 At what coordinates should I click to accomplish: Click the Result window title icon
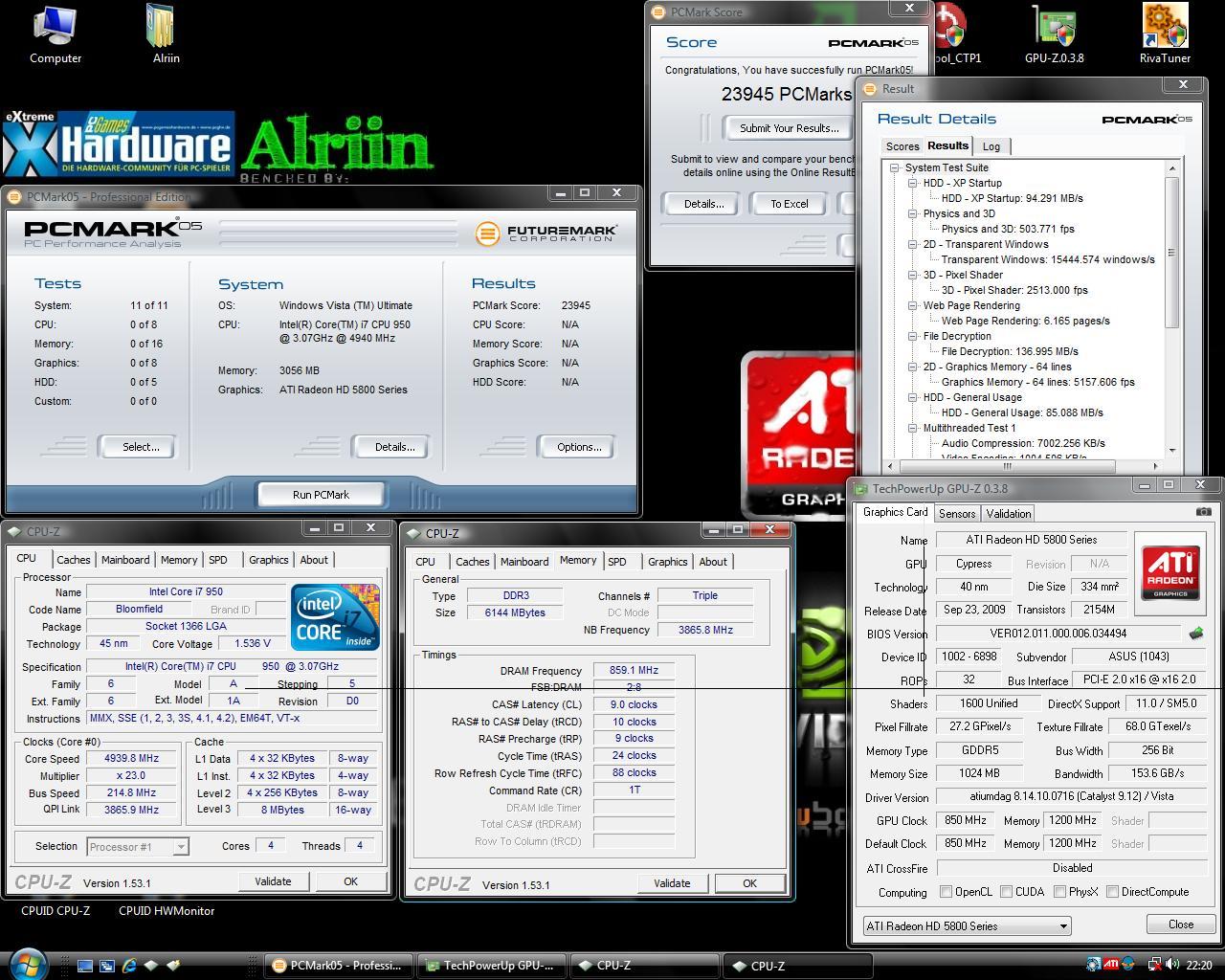tap(870, 89)
